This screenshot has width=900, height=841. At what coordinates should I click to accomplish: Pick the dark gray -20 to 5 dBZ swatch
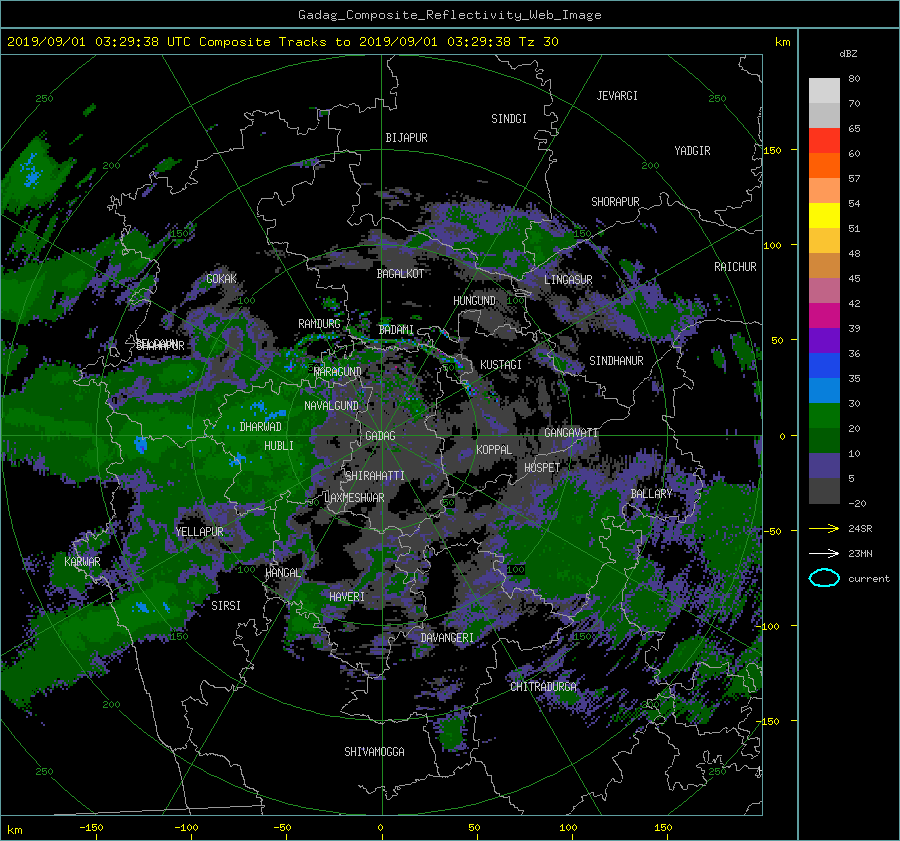pos(824,491)
